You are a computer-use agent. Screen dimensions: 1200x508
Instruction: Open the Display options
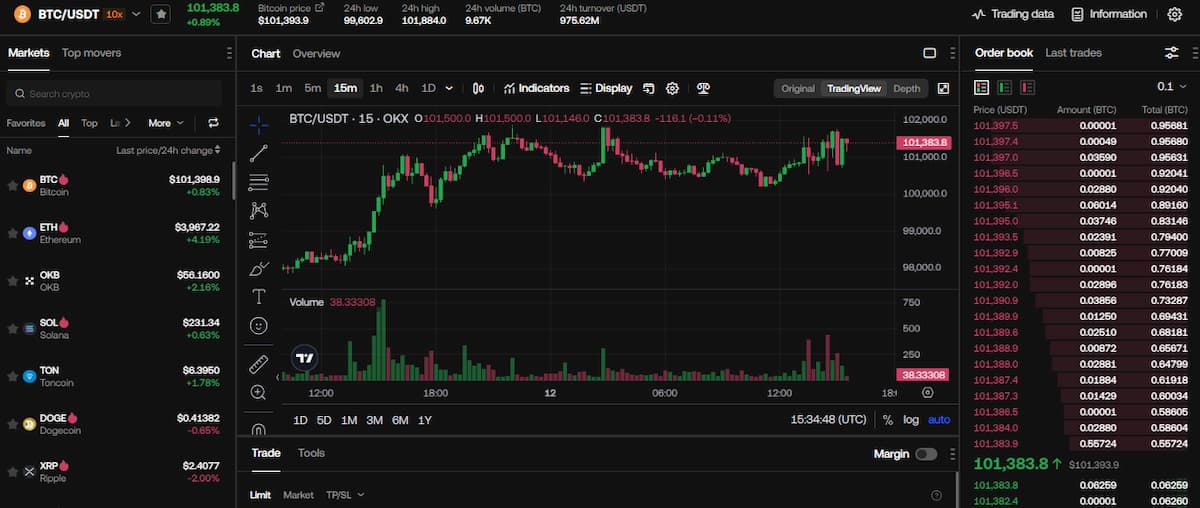click(x=606, y=88)
